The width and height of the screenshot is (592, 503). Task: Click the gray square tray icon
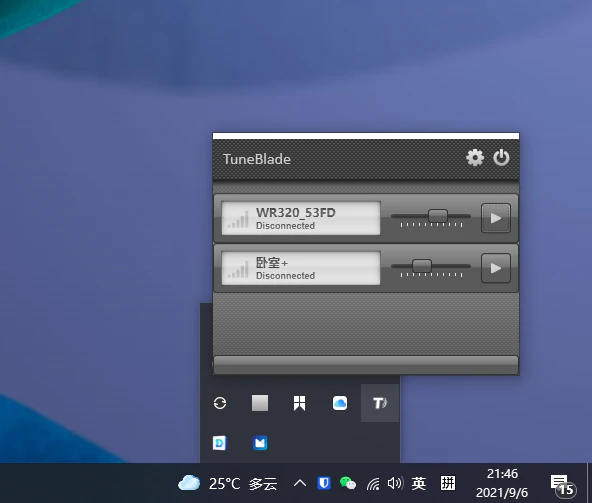pos(260,403)
